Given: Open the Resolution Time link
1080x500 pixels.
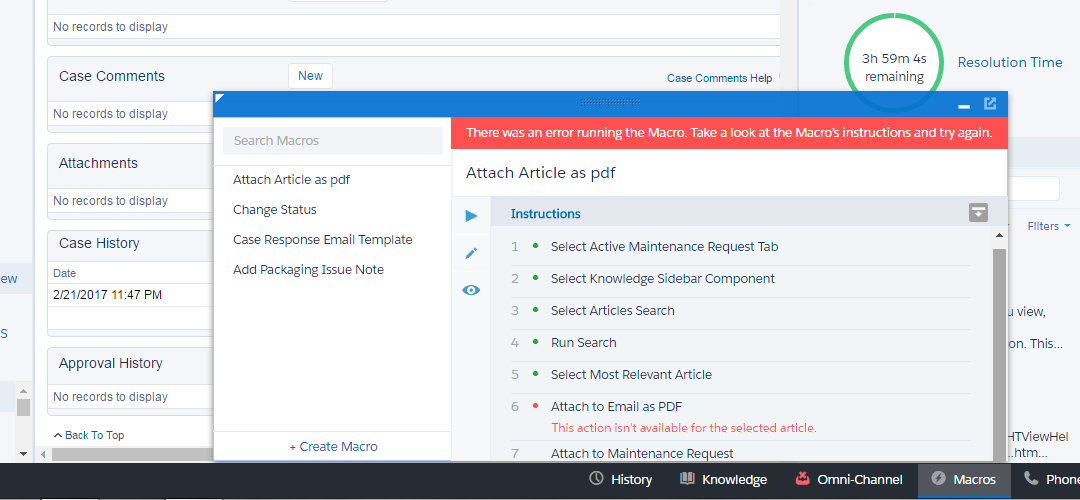Looking at the screenshot, I should pyautogui.click(x=1010, y=62).
